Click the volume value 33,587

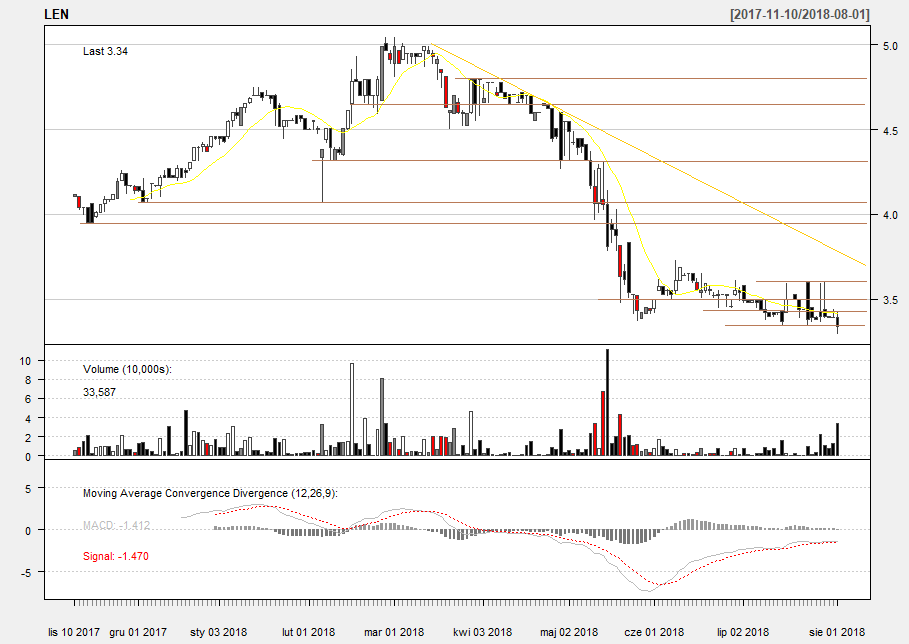pos(99,392)
